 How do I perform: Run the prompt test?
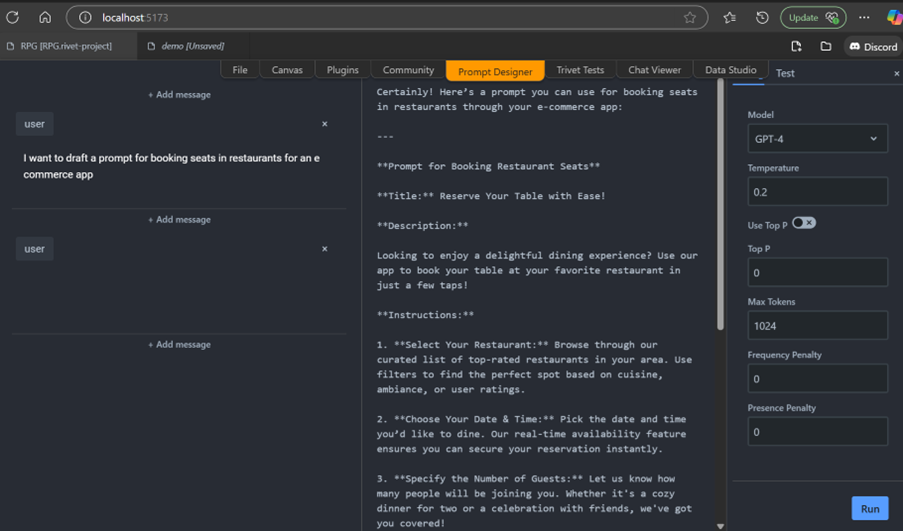tap(870, 509)
